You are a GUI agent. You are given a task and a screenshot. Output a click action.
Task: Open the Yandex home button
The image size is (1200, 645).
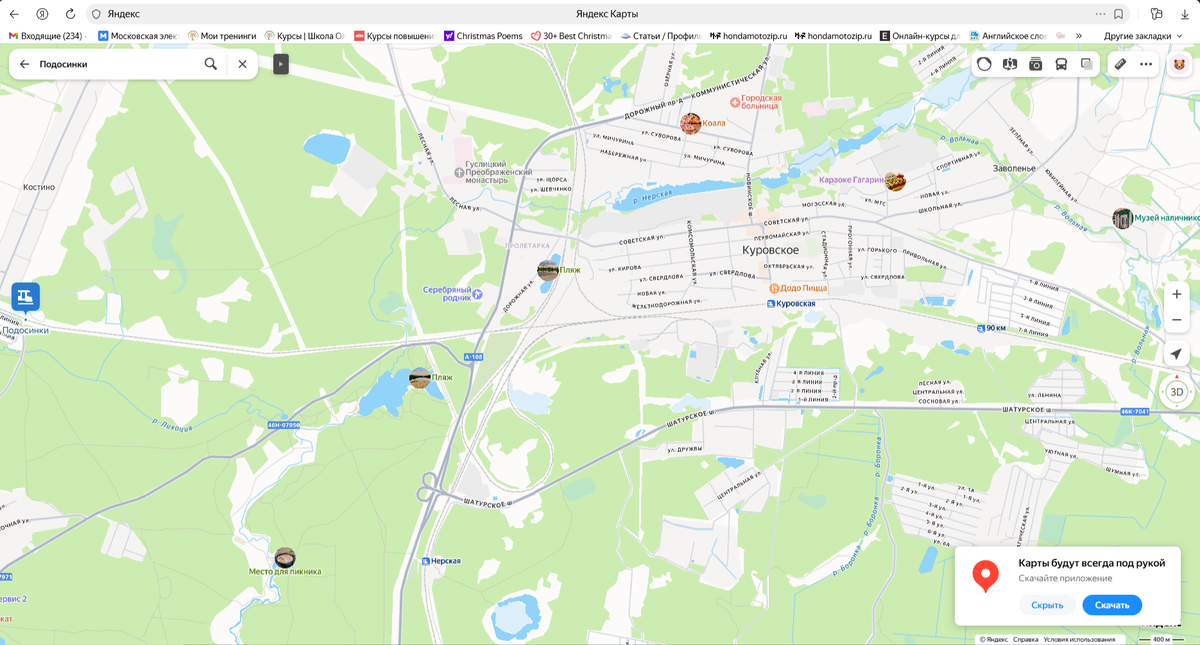[x=42, y=14]
